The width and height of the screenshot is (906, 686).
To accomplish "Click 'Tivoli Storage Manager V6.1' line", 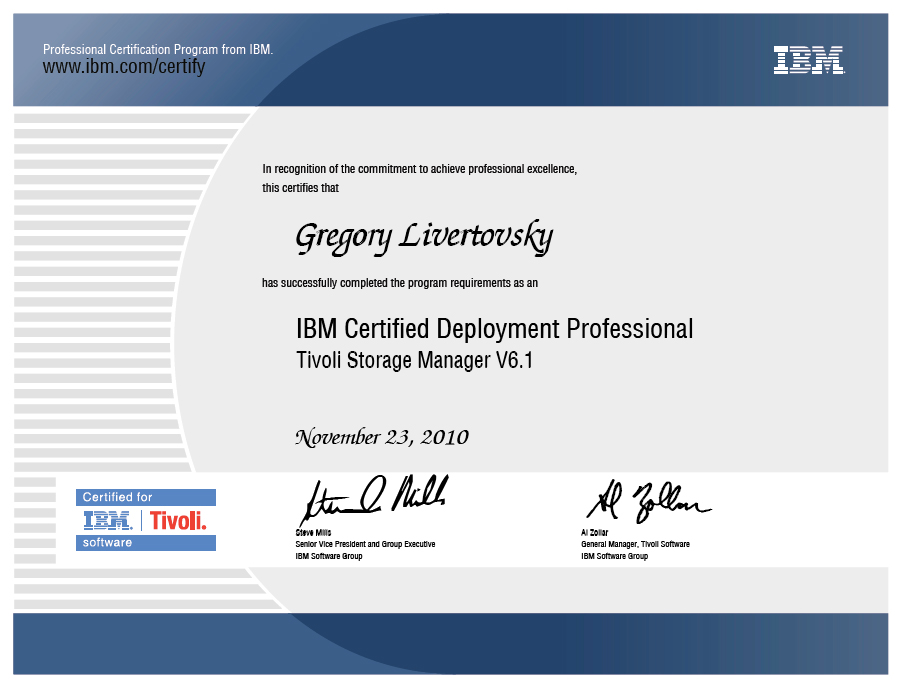I will pyautogui.click(x=414, y=360).
